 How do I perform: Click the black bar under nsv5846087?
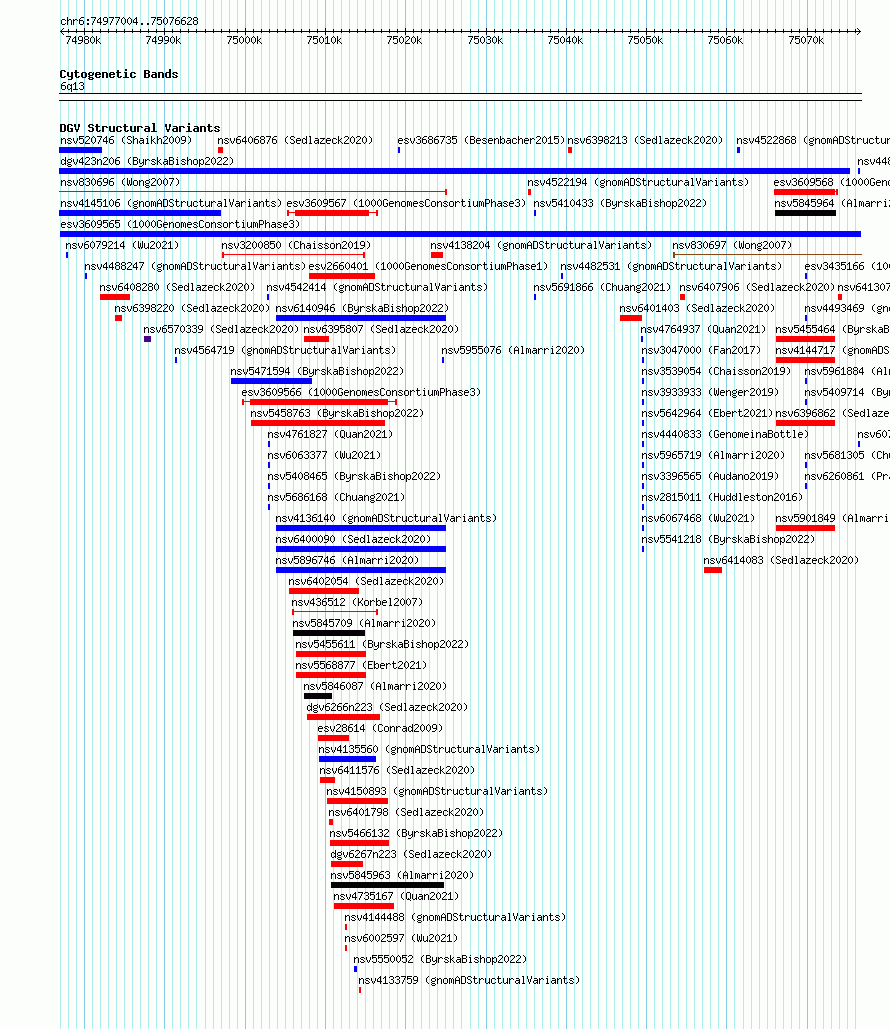(318, 696)
